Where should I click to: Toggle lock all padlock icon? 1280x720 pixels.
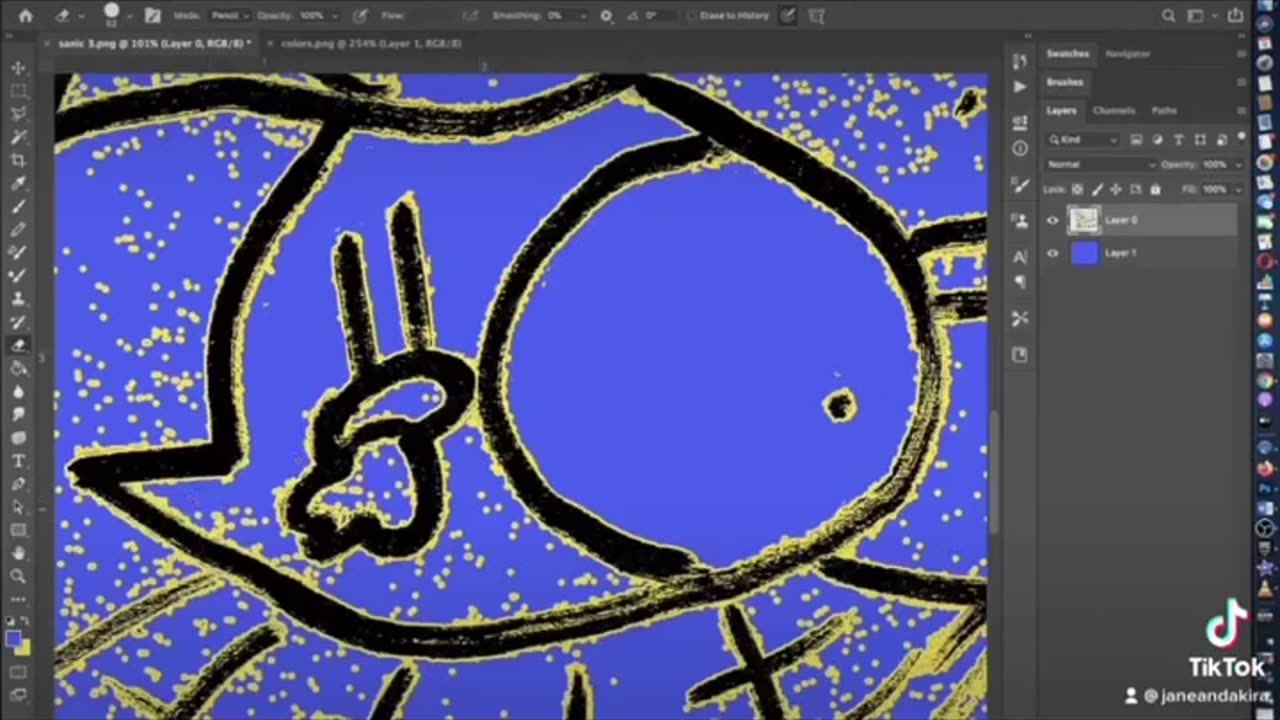point(1155,189)
